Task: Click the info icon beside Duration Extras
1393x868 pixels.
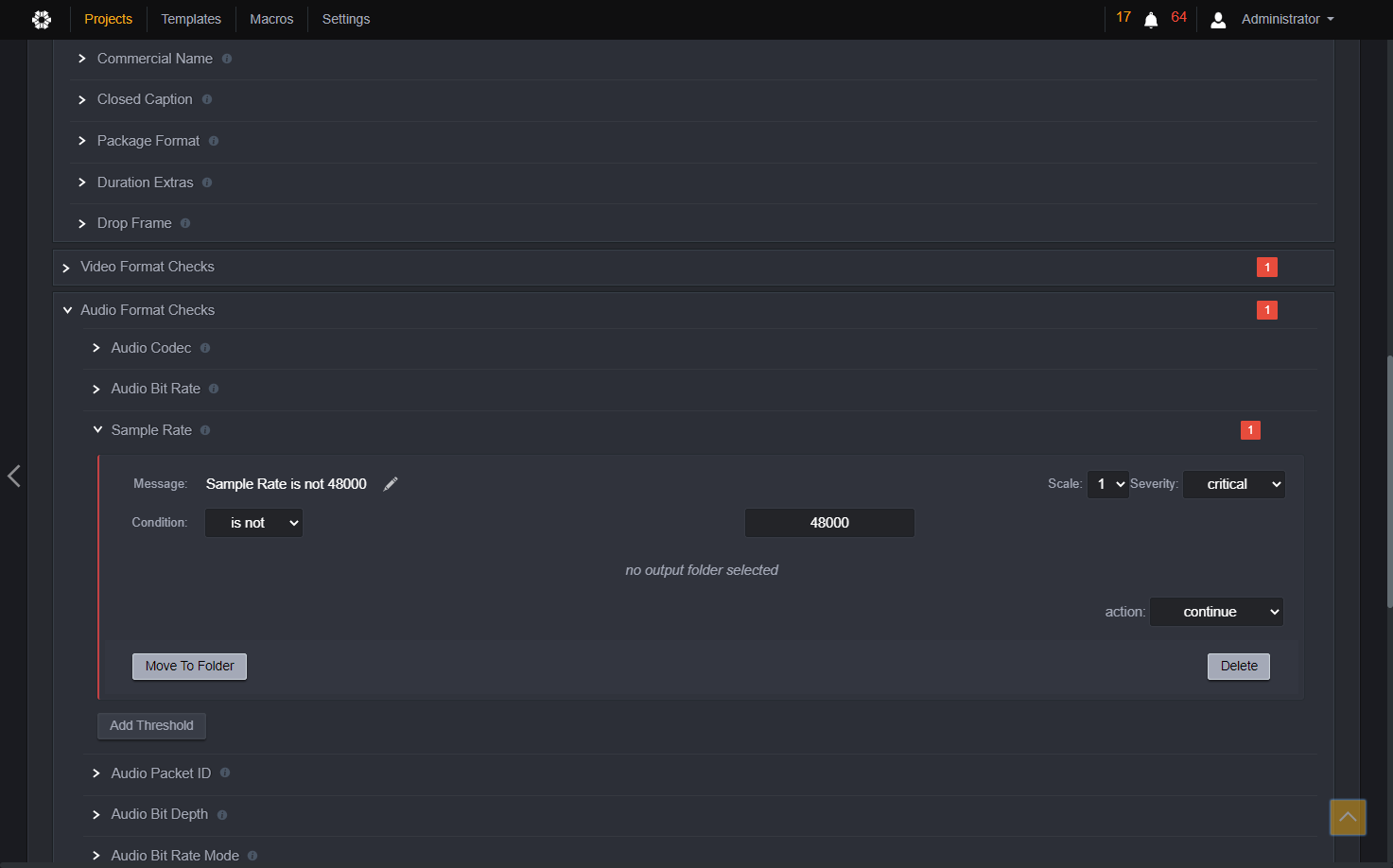Action: (x=207, y=182)
